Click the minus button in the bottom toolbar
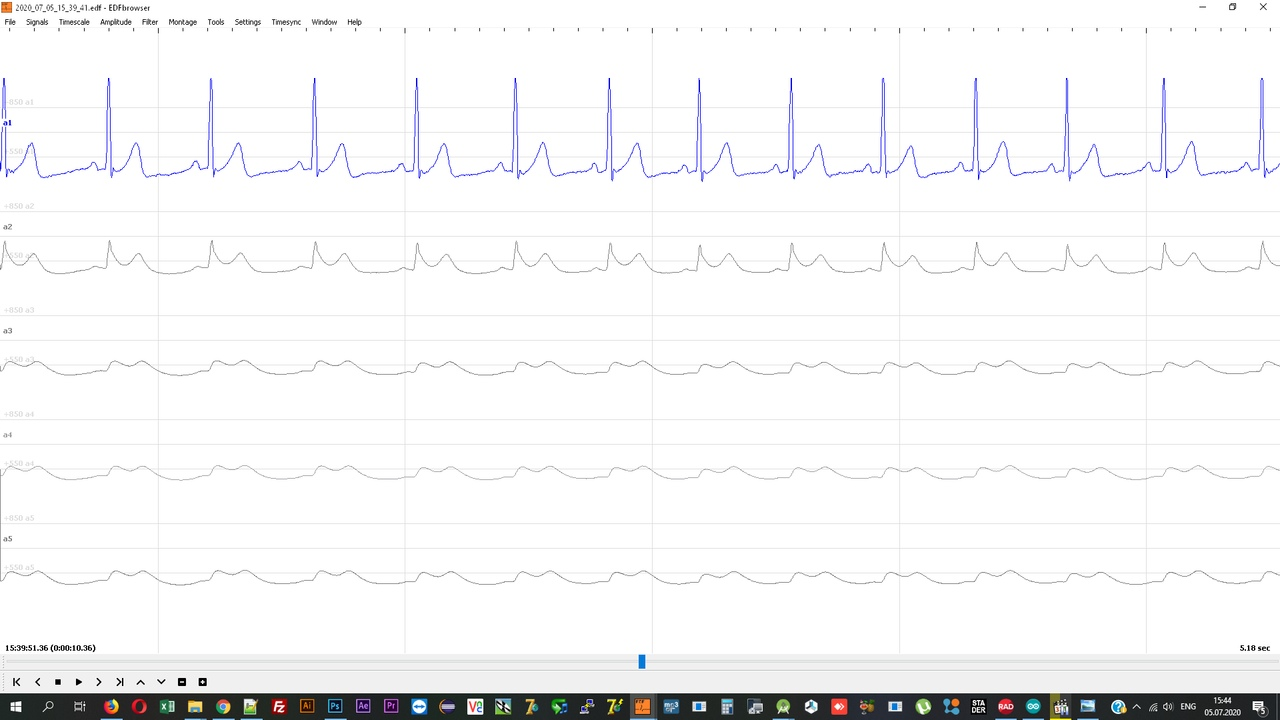This screenshot has height=720, width=1280. tap(182, 682)
